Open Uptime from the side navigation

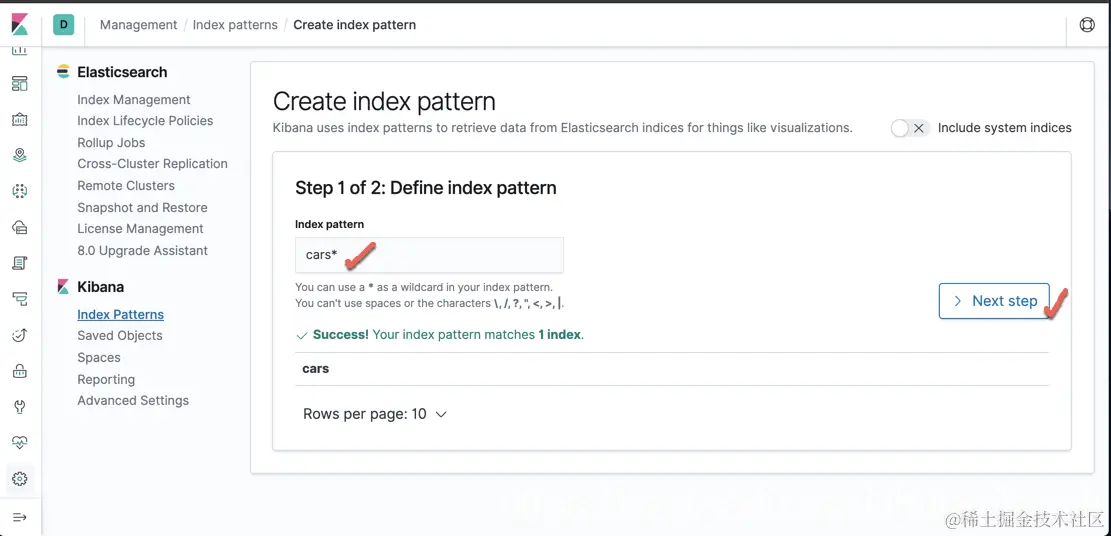click(20, 335)
